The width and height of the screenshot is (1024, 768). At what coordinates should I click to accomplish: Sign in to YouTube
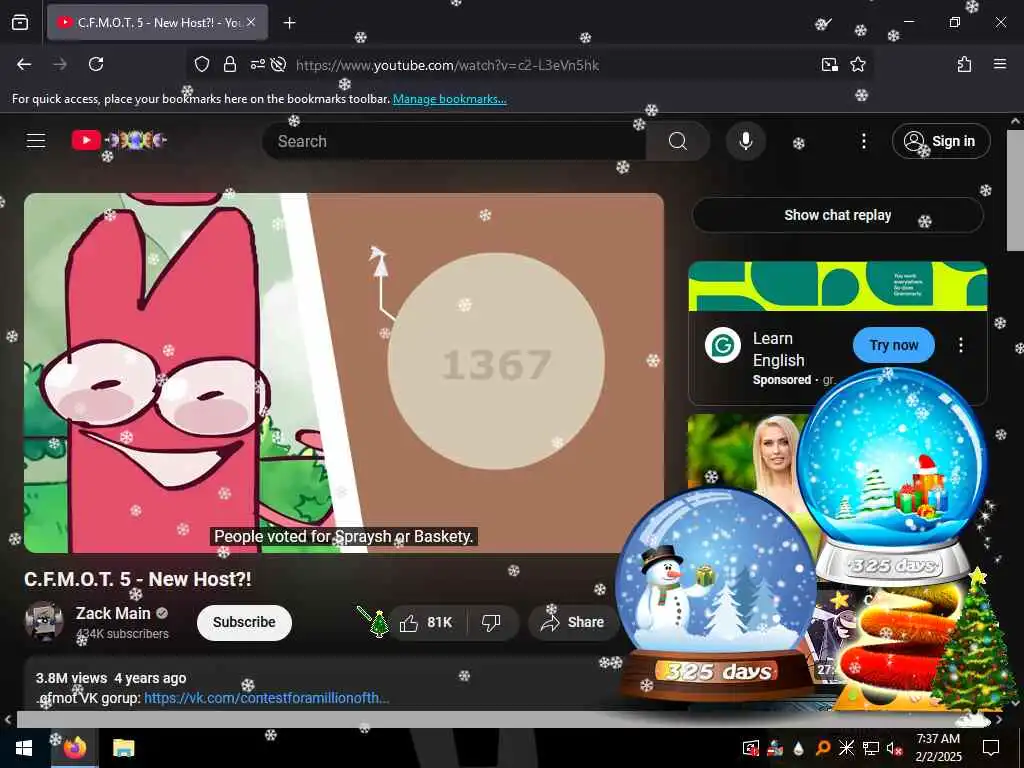click(x=941, y=141)
